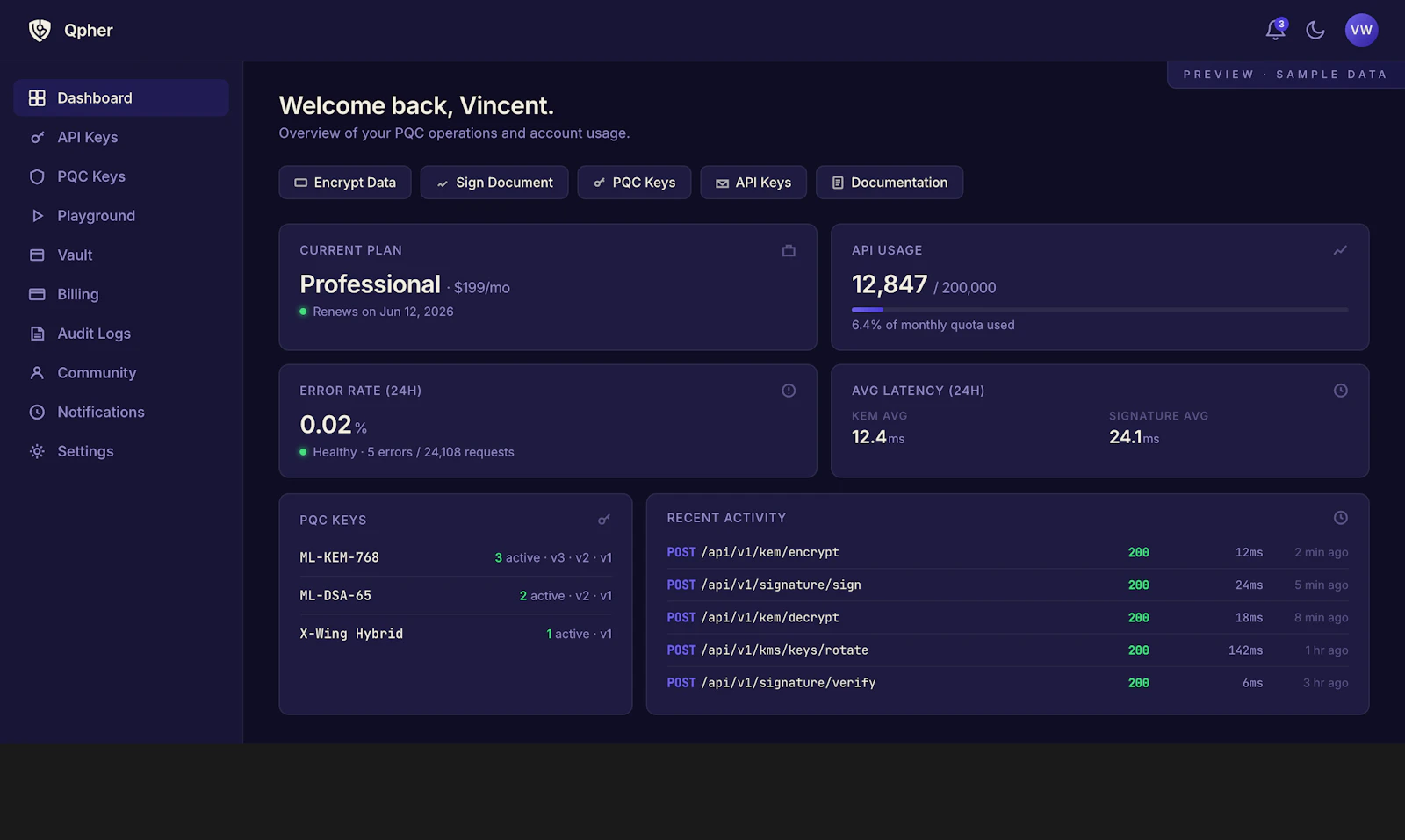
Task: Click the /api/v1/kem/encrypt activity row
Action: click(x=1007, y=552)
